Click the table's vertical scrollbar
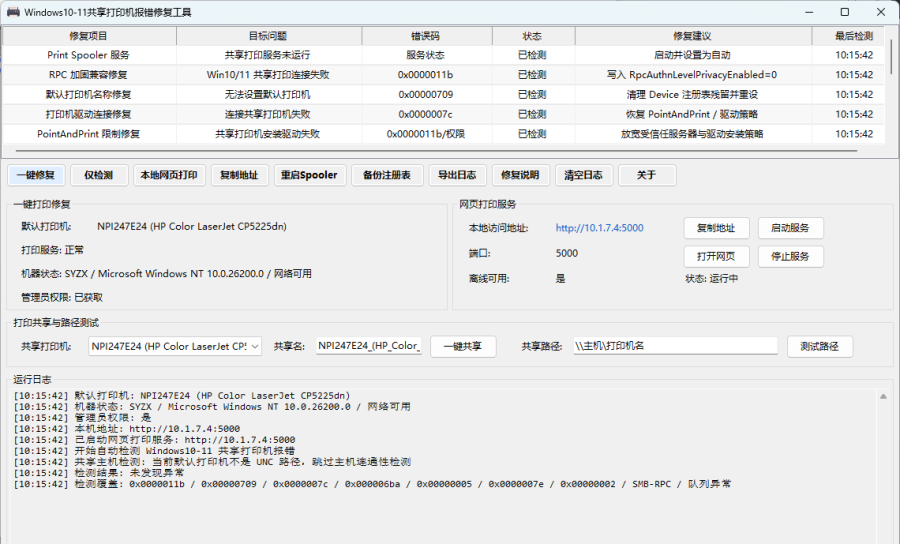This screenshot has height=544, width=900. coord(891,57)
